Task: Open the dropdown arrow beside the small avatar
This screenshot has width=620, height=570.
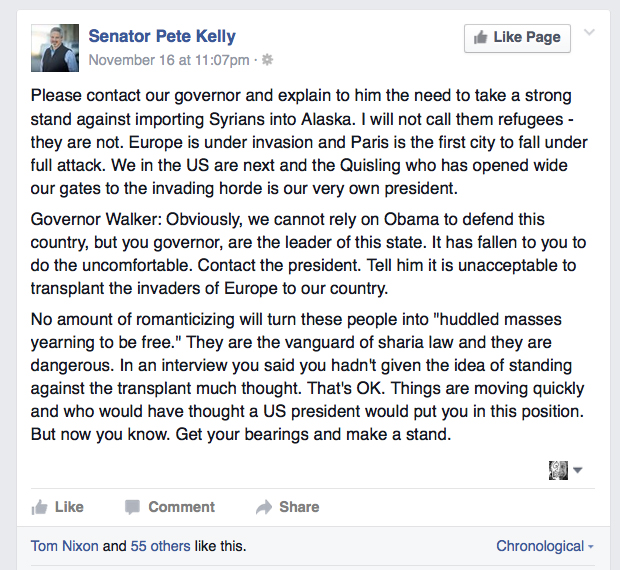Action: coord(578,470)
